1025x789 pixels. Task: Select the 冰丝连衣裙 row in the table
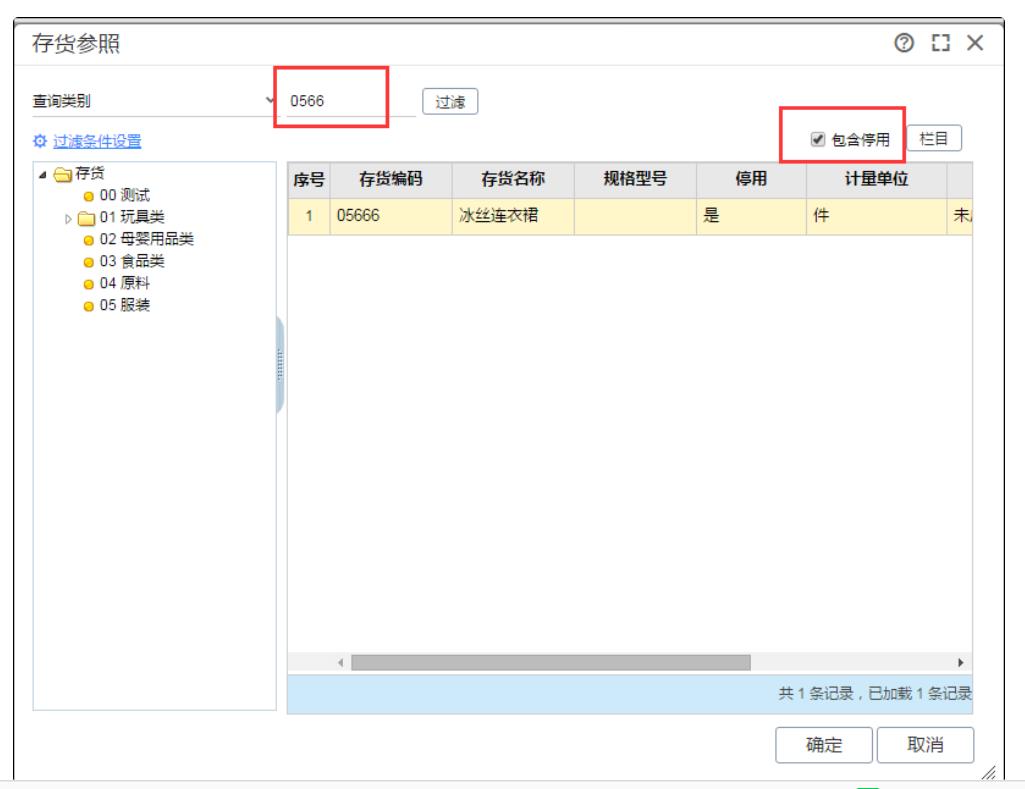[512, 216]
